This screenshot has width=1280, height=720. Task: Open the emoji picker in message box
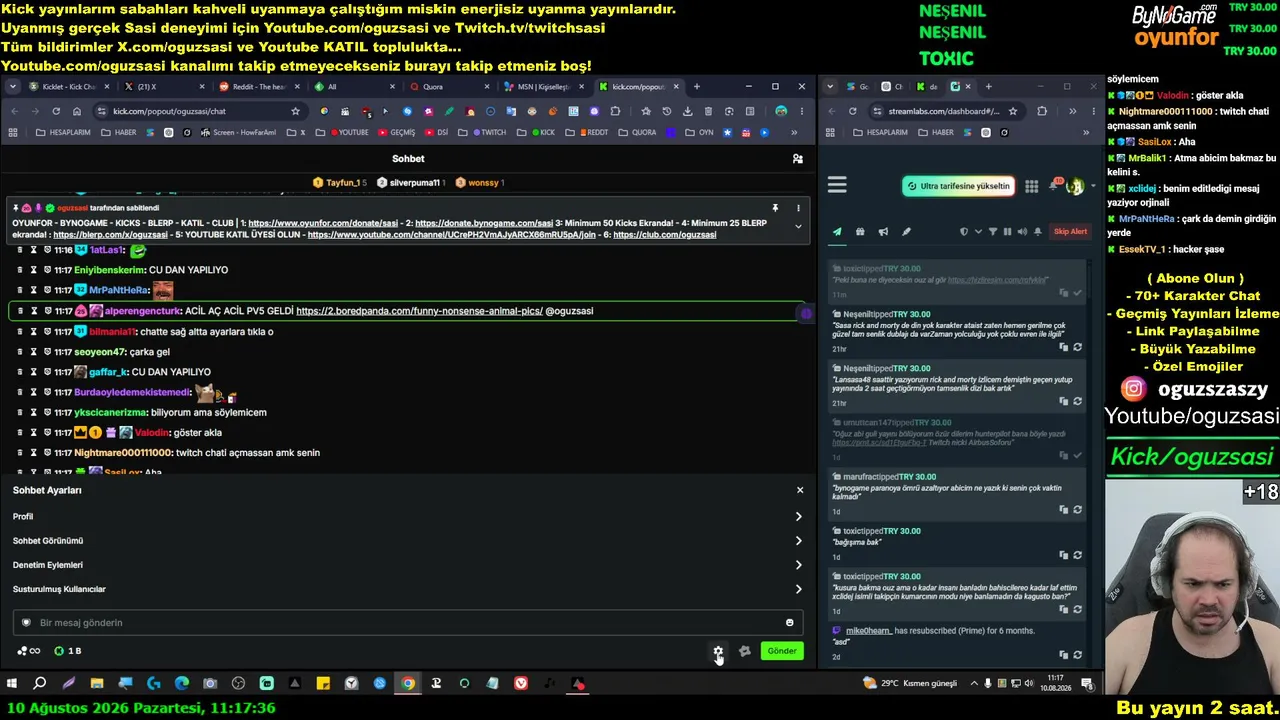click(x=790, y=623)
